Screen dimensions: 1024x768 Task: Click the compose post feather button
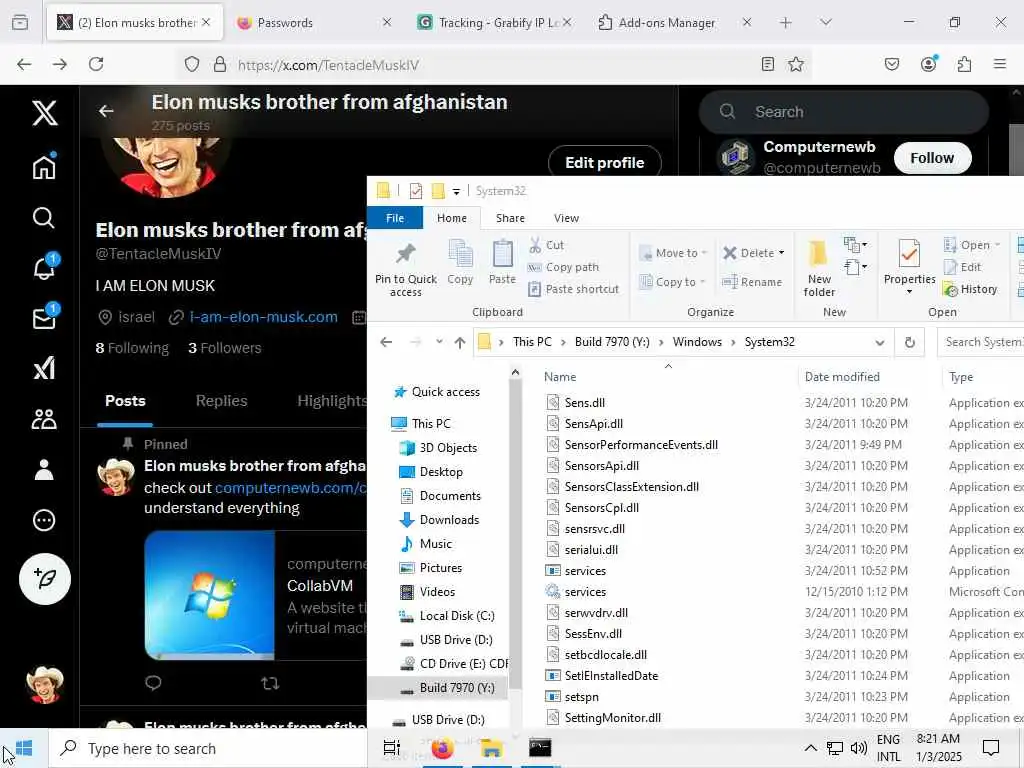pos(44,579)
